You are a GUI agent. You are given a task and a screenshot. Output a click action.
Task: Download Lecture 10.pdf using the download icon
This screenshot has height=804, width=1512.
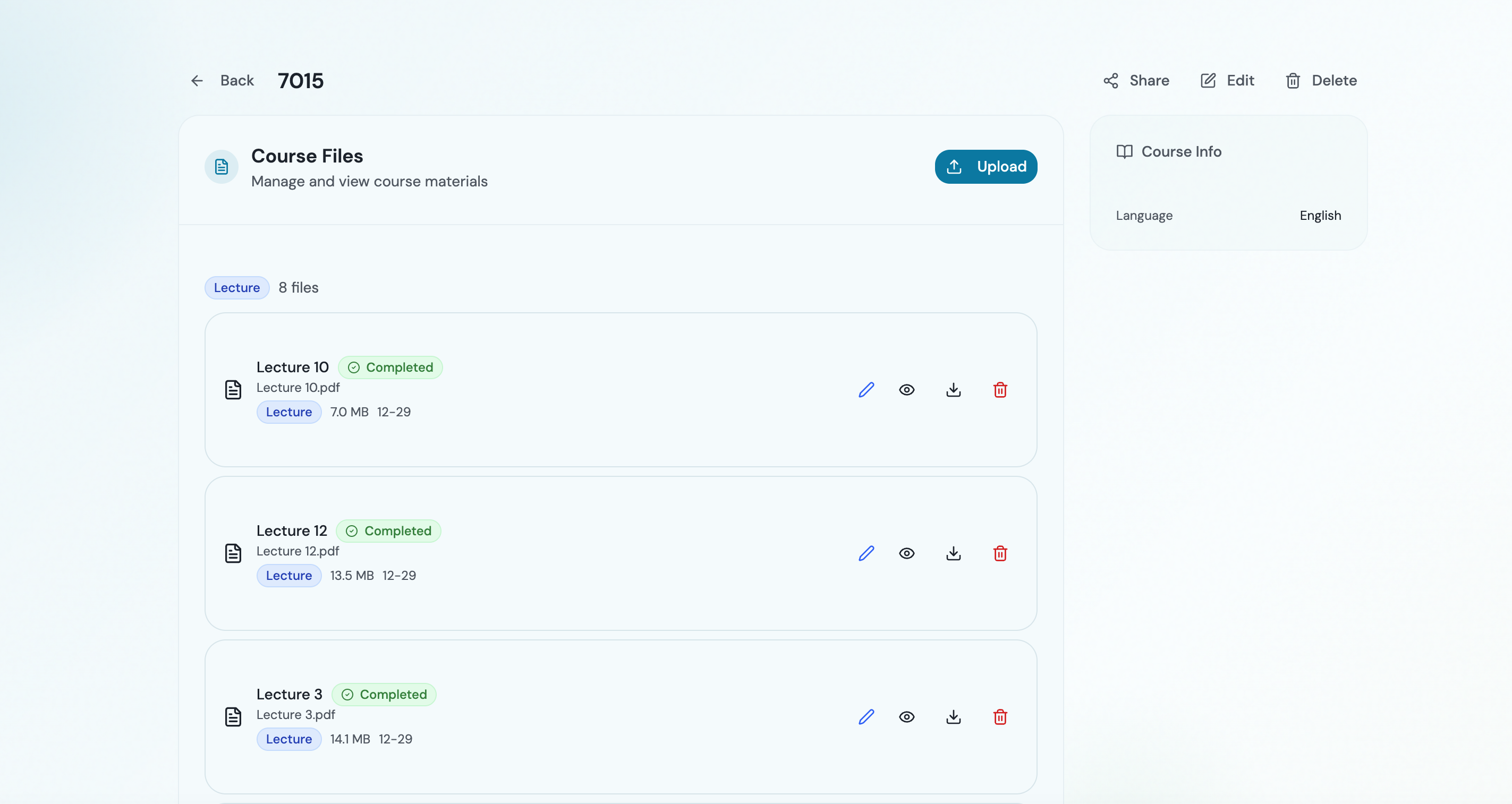pyautogui.click(x=953, y=389)
